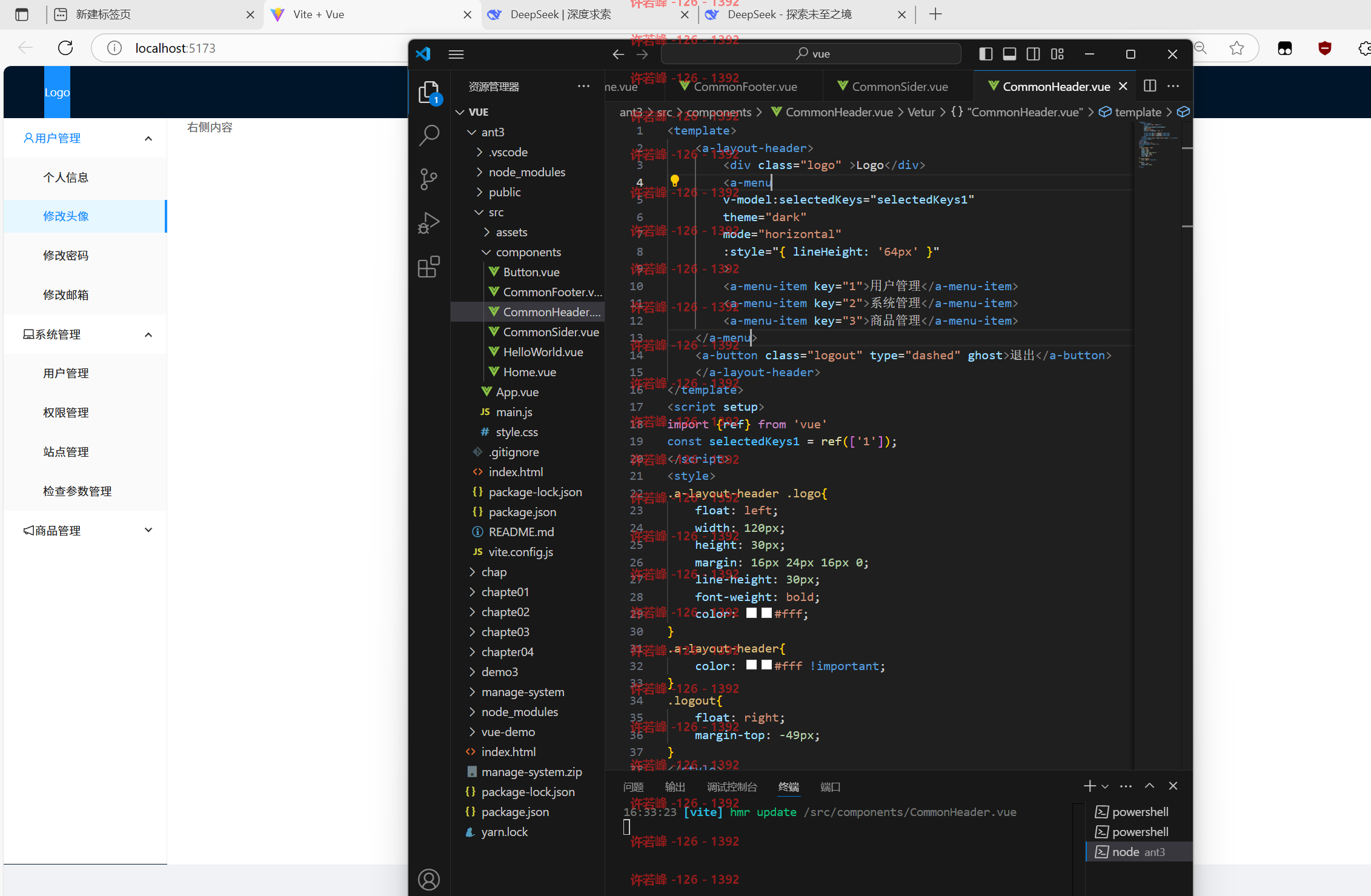The image size is (1371, 896).
Task: Open terminal panel more actions ellipsis
Action: [1126, 786]
